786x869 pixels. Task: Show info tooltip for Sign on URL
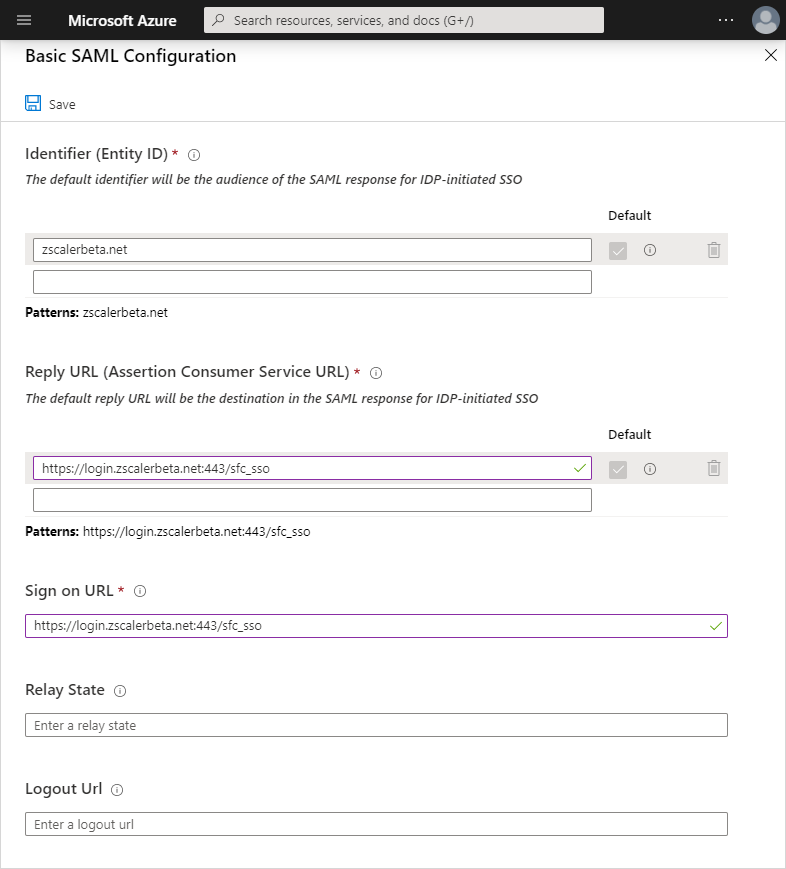tap(140, 591)
